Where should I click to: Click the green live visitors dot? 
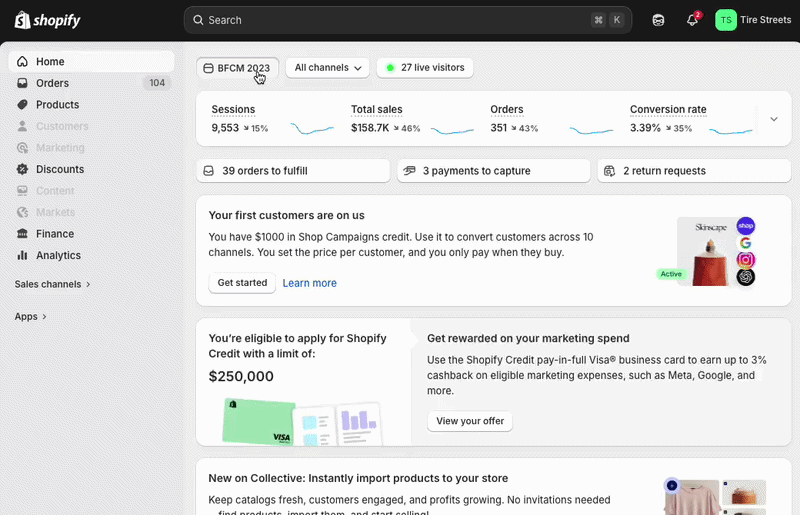[390, 67]
